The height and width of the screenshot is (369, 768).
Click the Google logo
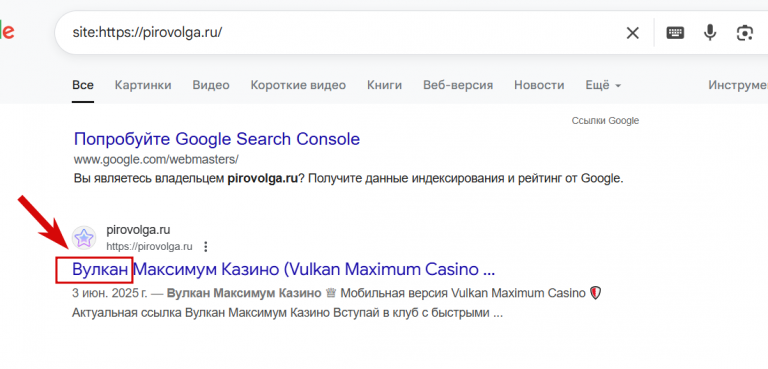click(x=7, y=32)
